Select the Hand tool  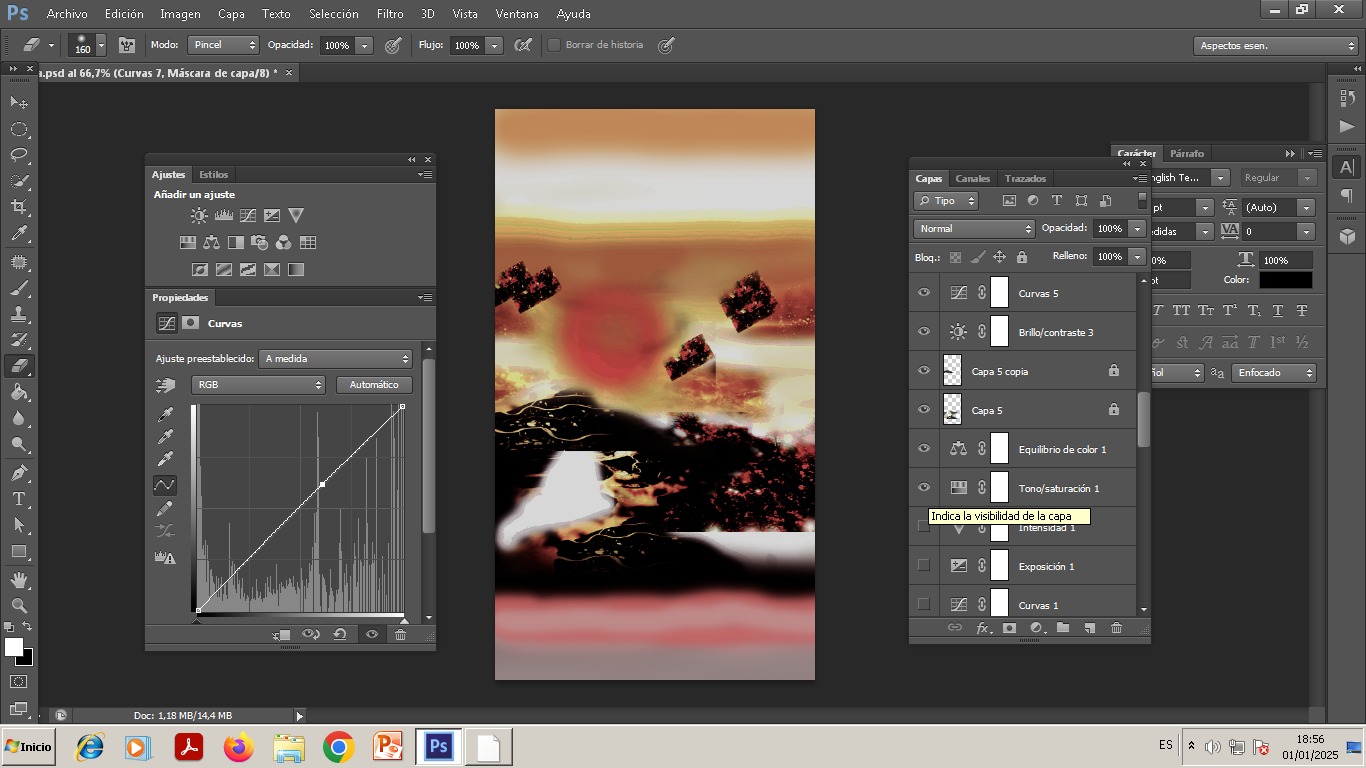(x=19, y=580)
